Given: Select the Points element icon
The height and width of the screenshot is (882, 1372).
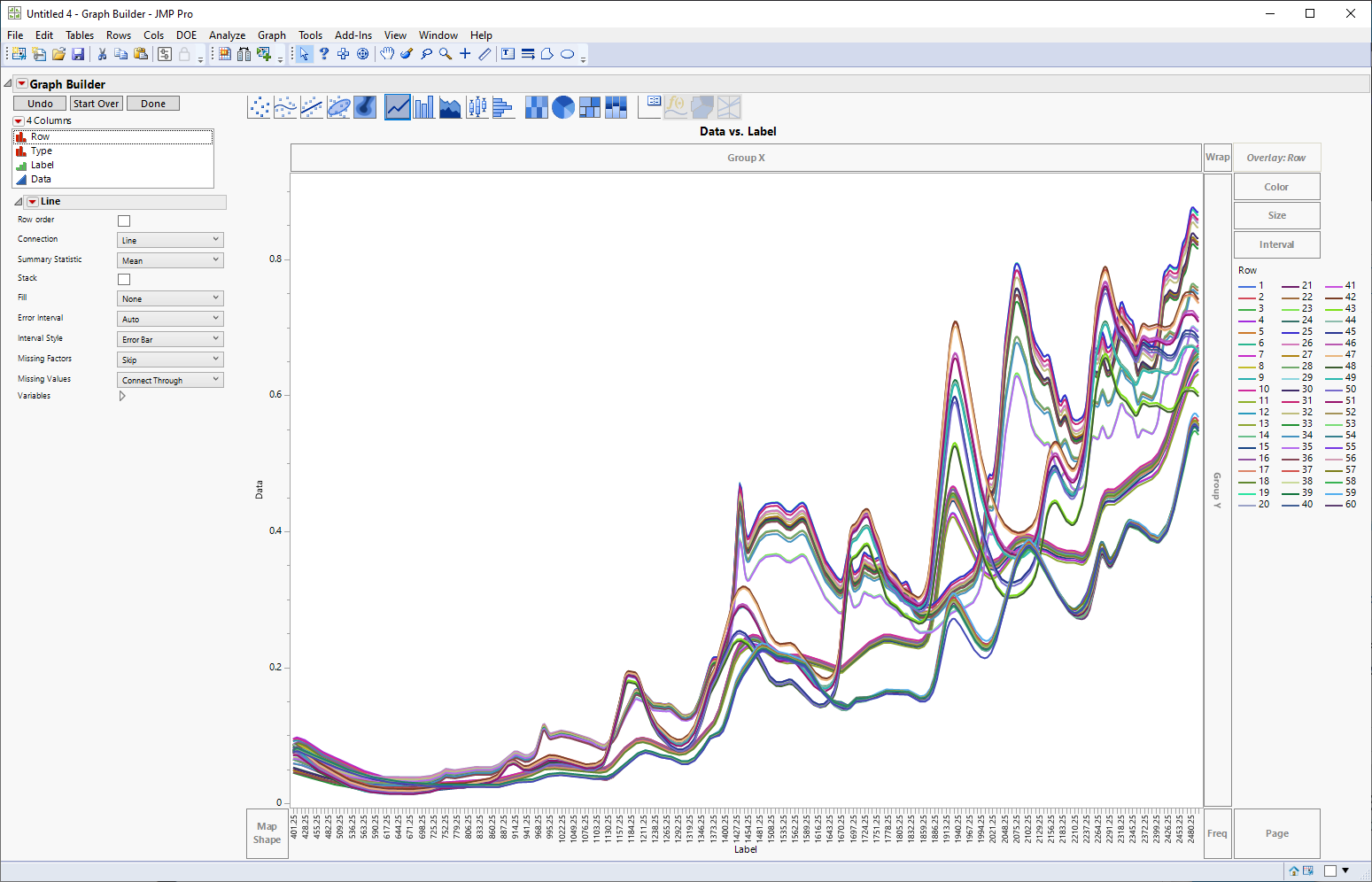Looking at the screenshot, I should click(x=259, y=106).
